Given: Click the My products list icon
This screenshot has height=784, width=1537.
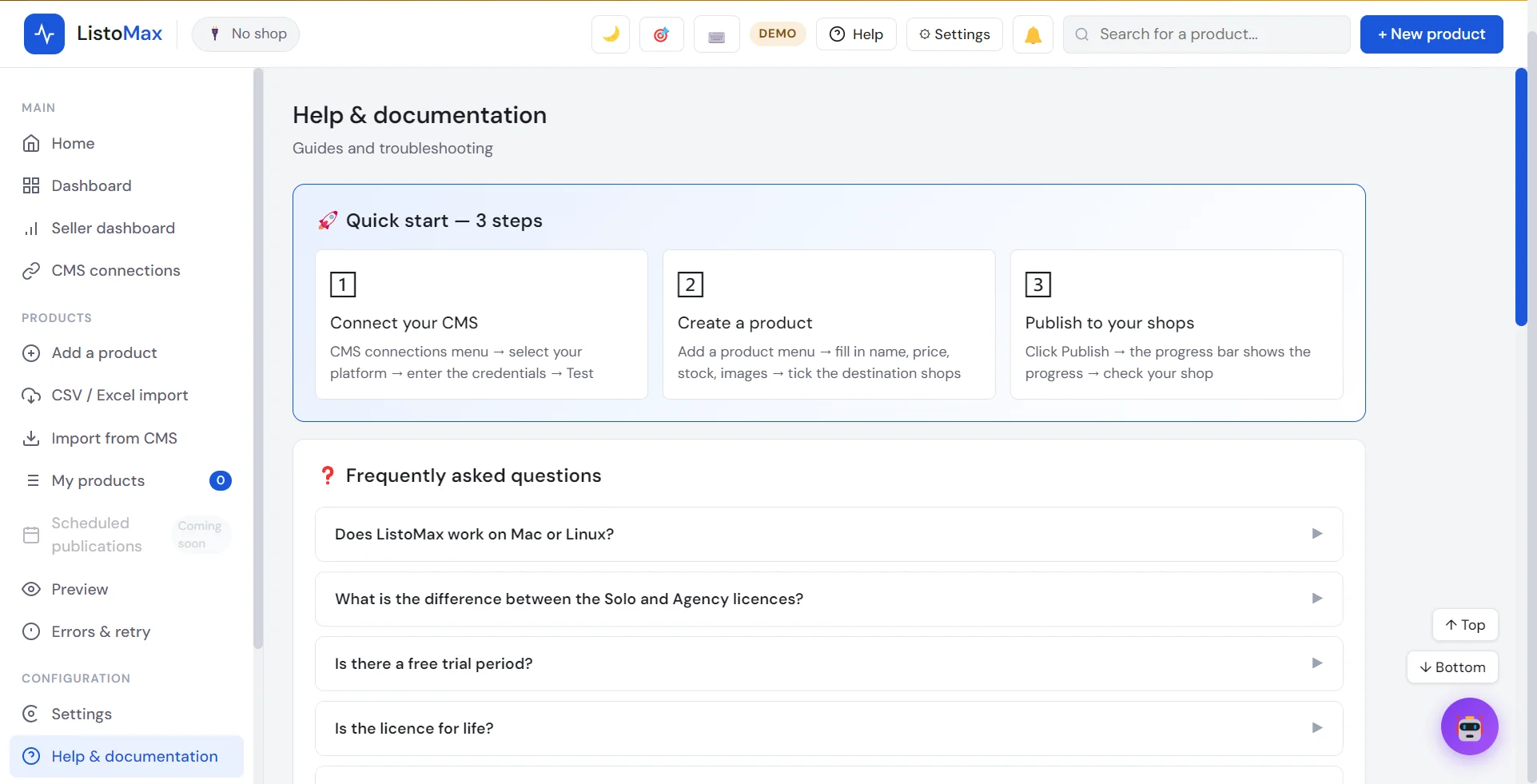Looking at the screenshot, I should tap(33, 480).
